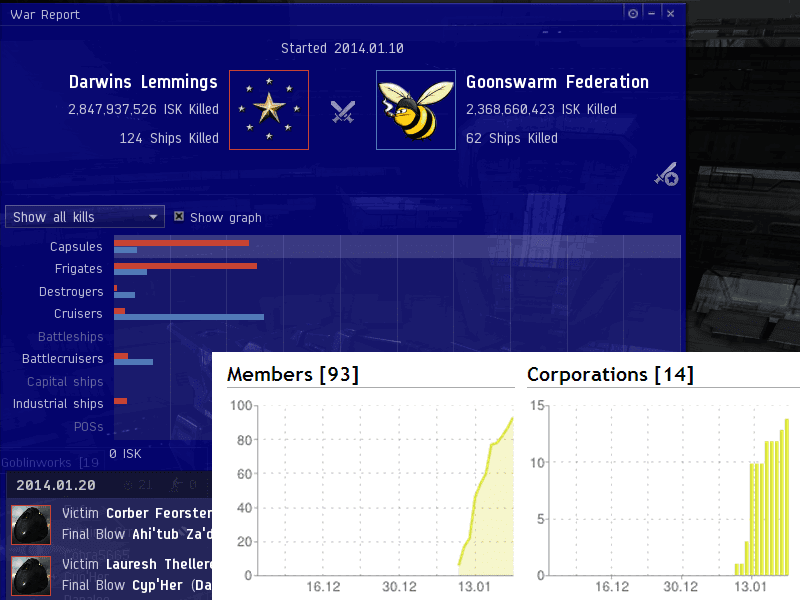Viewport: 800px width, 600px height.
Task: Click the sword and star allies icon
Action: click(666, 174)
